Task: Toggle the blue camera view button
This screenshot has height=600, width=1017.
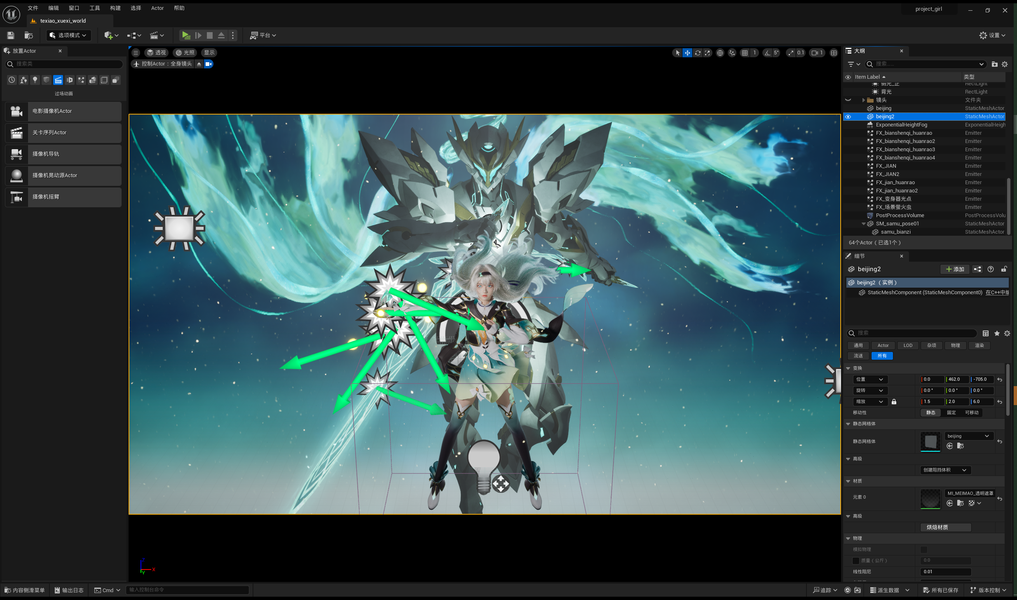Action: coord(209,64)
